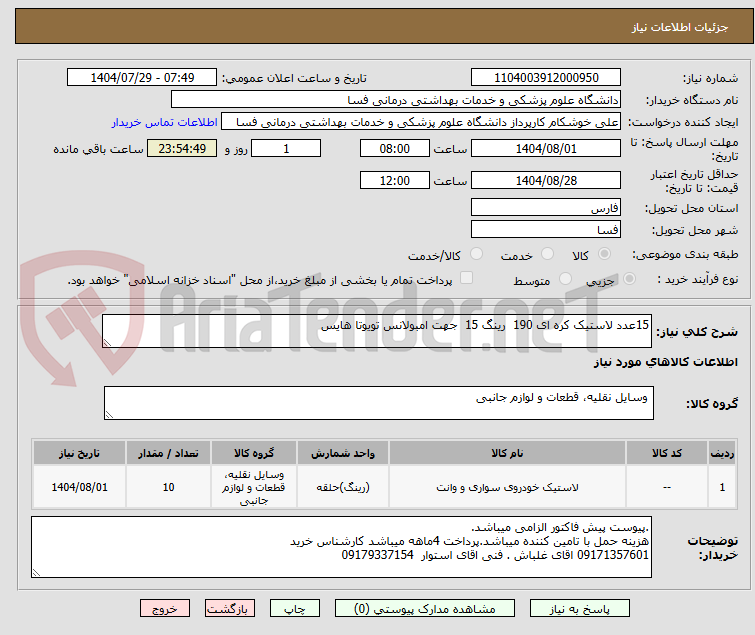Screen dimensions: 755x635
Task: Click the unit cell (رینگ)حلقه
Action: [x=342, y=487]
